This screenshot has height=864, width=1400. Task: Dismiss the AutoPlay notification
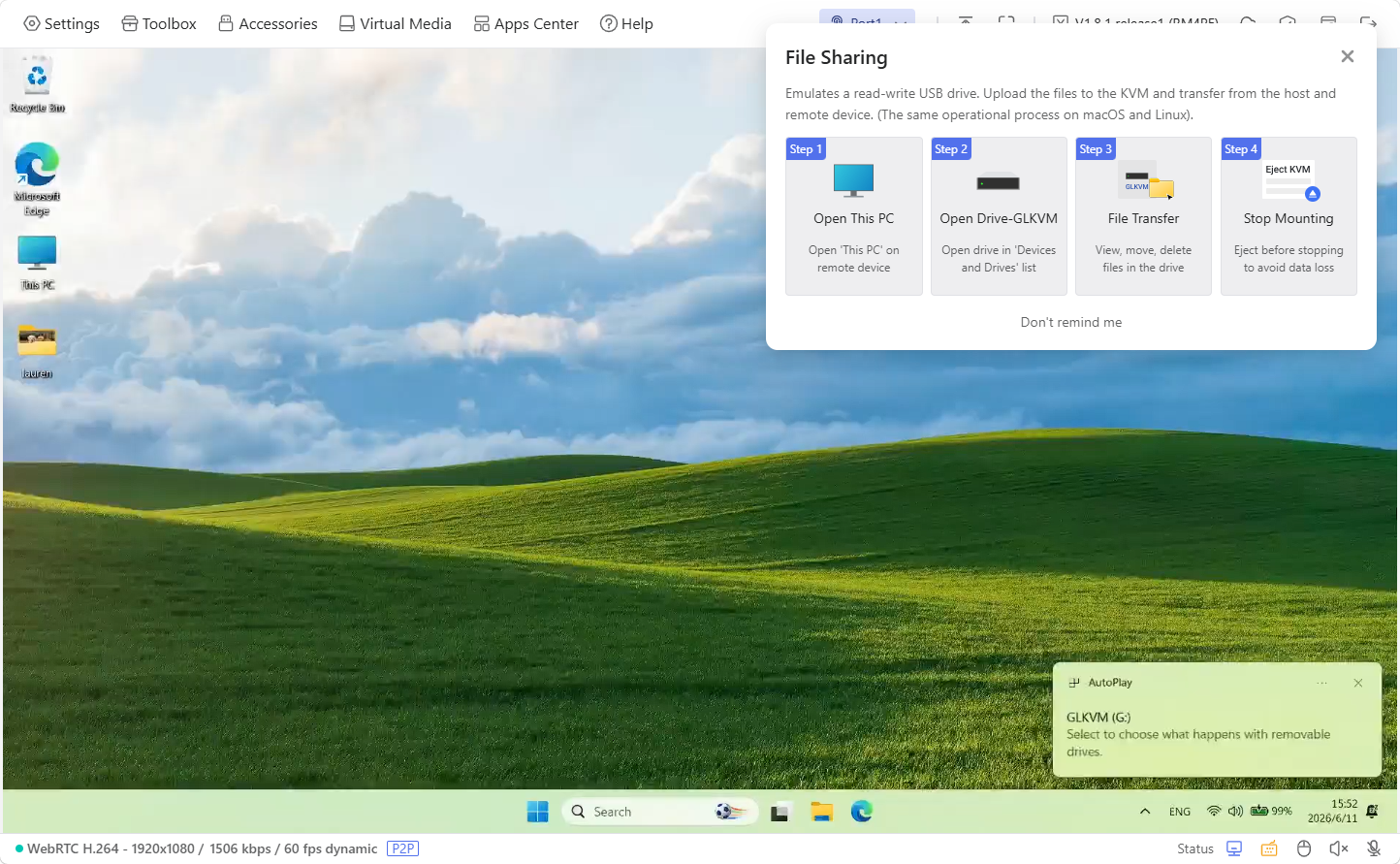(1358, 683)
